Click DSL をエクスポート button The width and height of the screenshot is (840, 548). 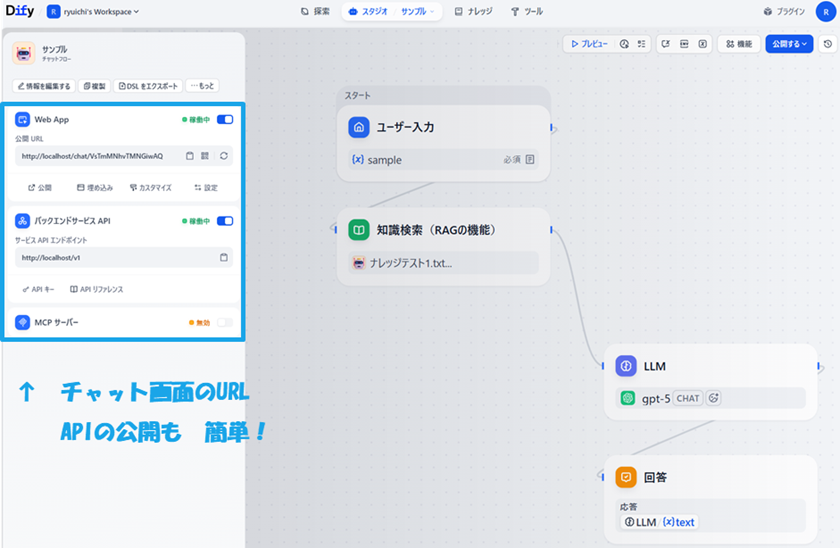148,86
